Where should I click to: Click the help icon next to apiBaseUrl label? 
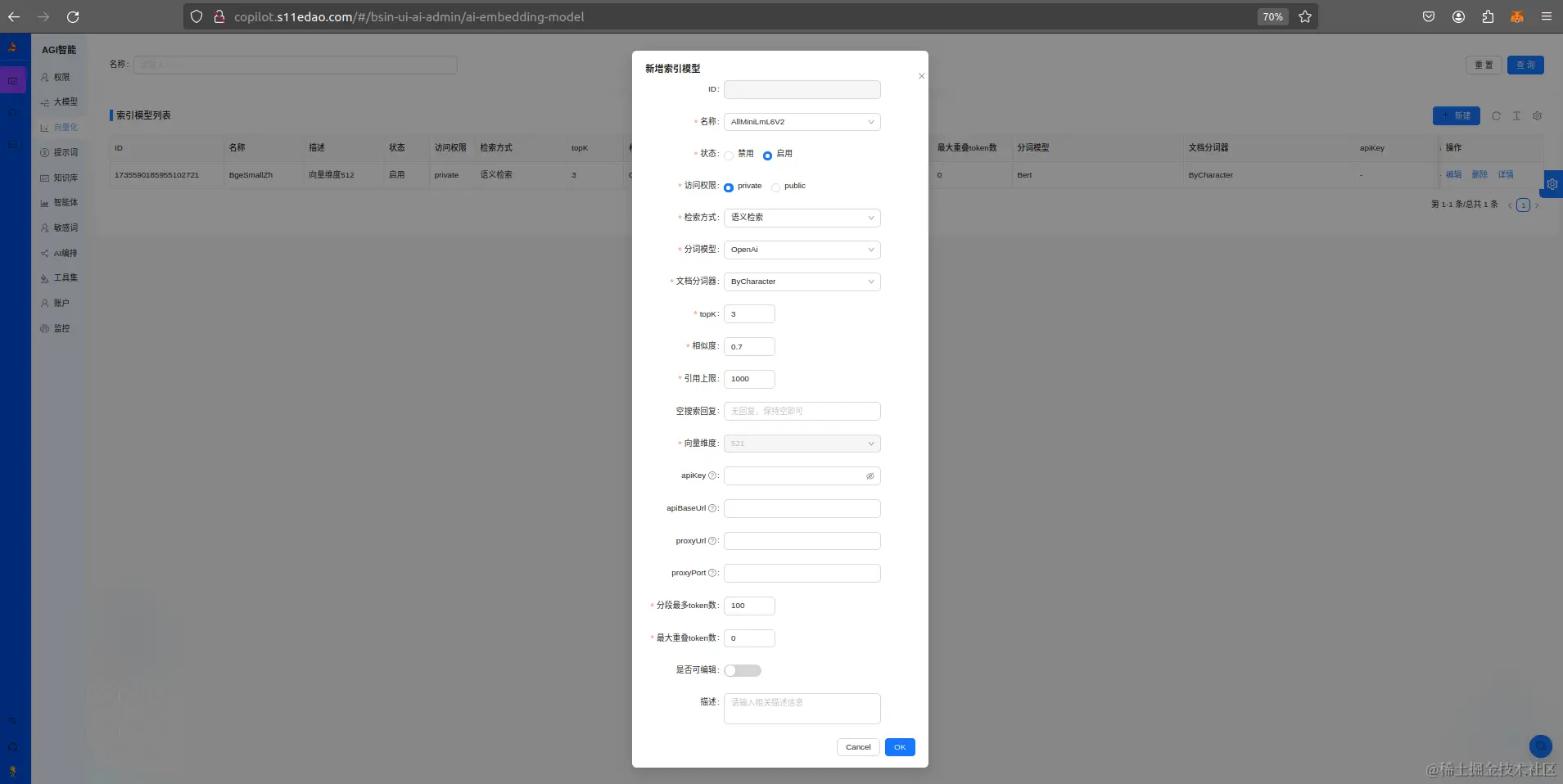click(x=712, y=508)
